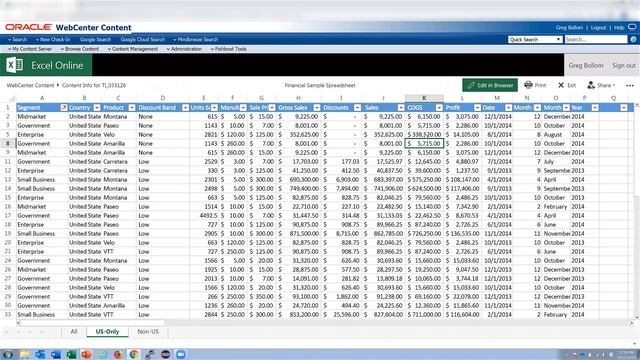Open Chrome from the taskbar
Screen dimensions: 640x360
coord(133,354)
